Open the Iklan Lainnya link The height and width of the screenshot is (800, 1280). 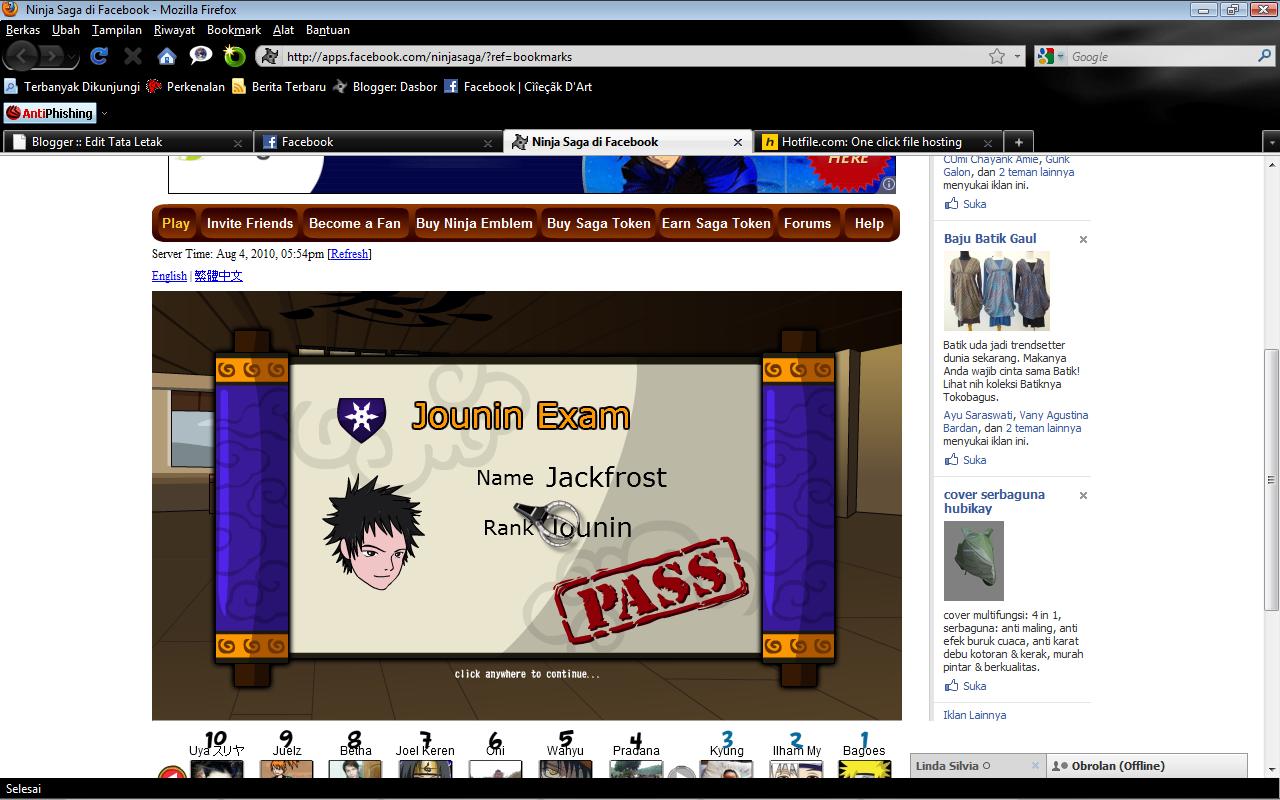(x=975, y=715)
